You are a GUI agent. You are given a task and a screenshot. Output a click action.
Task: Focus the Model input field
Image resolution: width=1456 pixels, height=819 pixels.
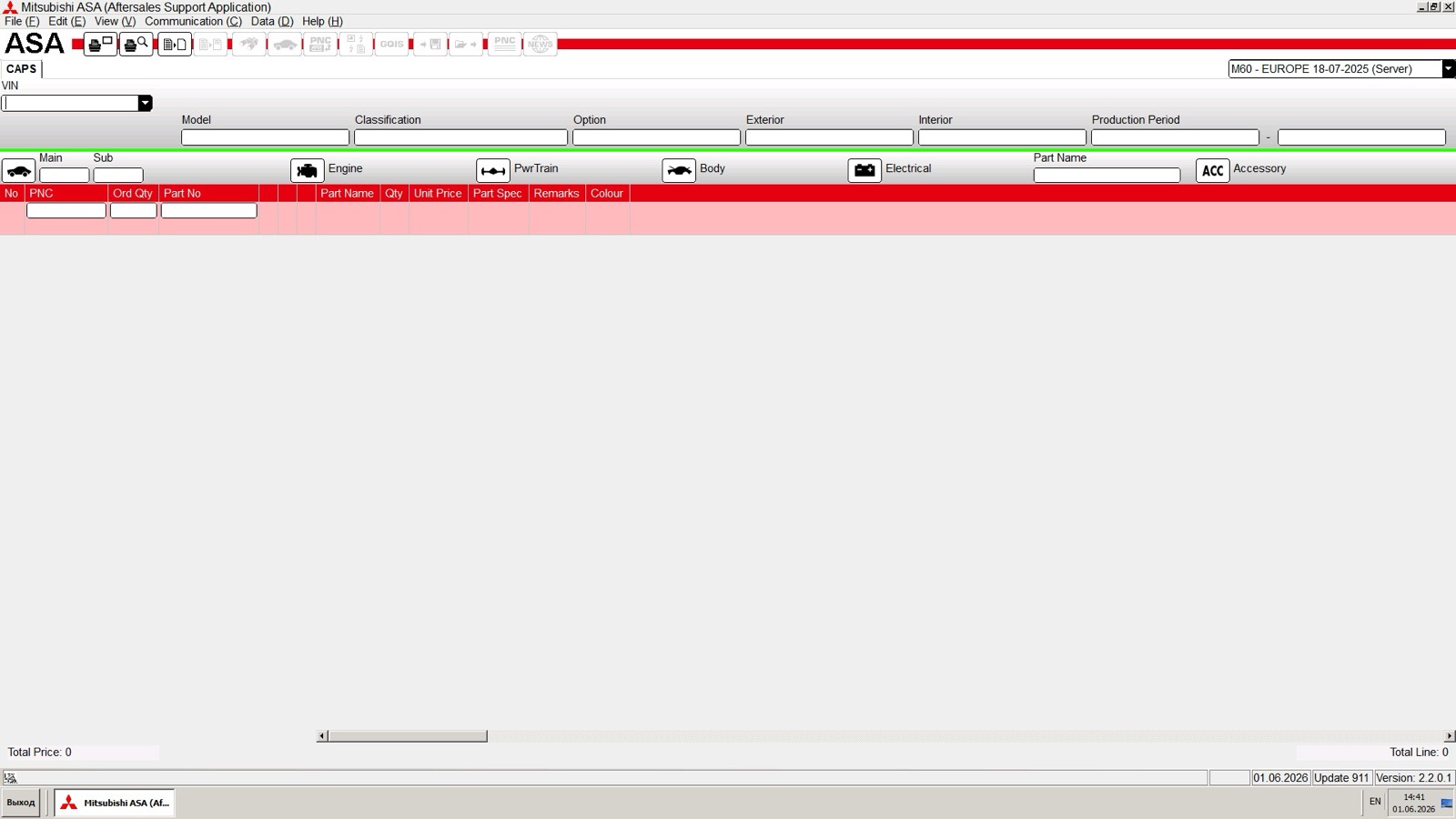[265, 137]
